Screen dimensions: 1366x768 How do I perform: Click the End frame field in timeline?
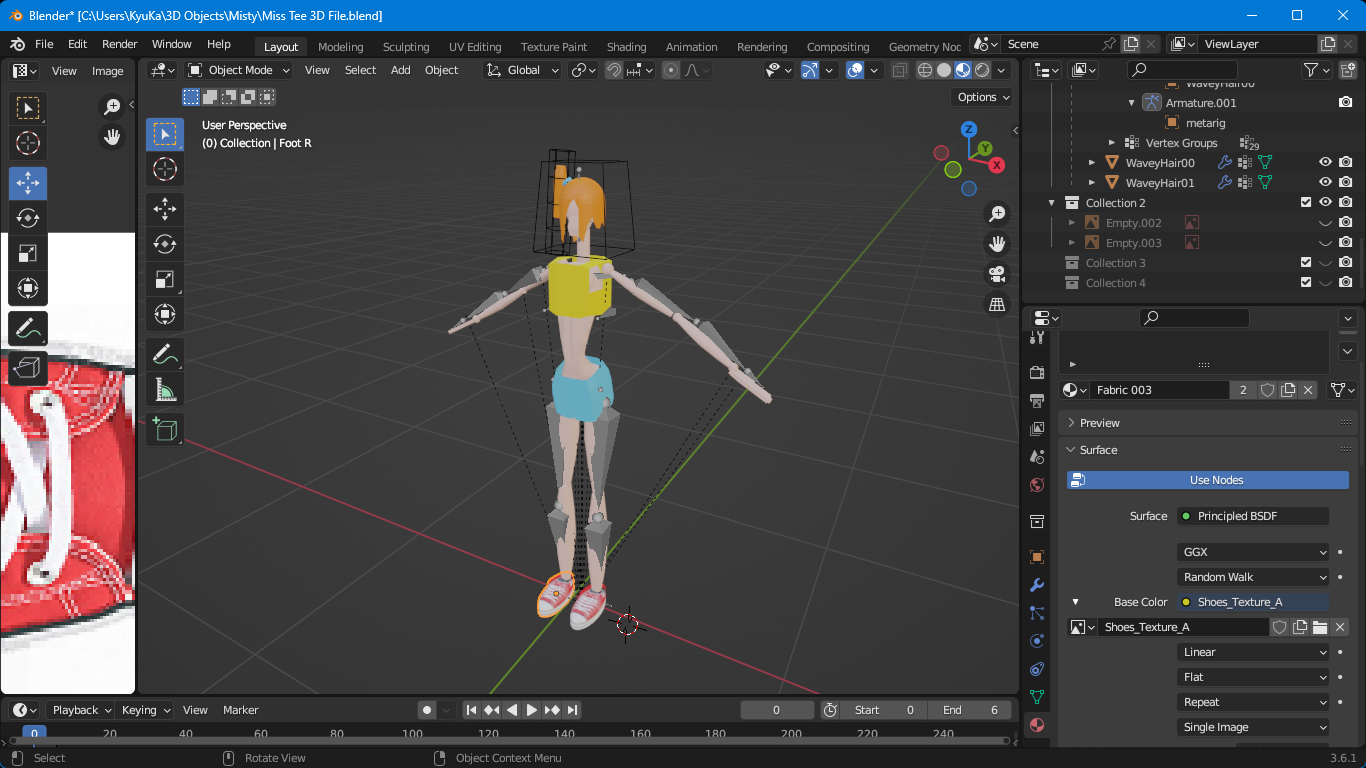[x=969, y=710]
